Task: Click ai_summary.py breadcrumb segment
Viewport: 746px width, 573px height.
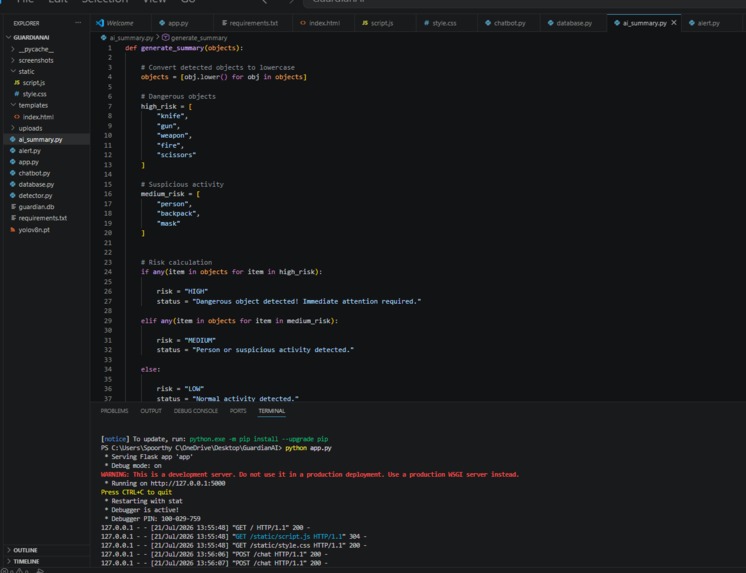Action: tap(131, 38)
